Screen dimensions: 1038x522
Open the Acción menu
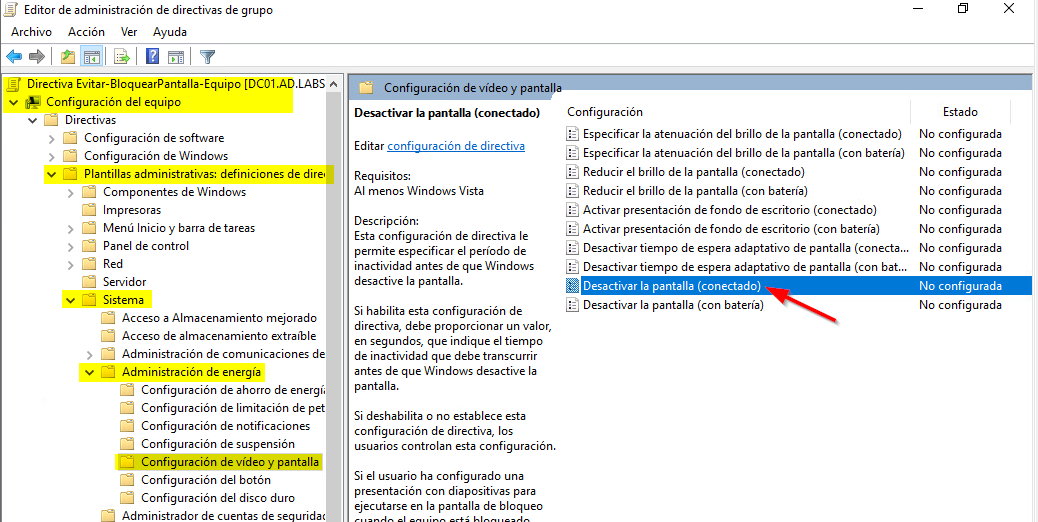coord(86,32)
